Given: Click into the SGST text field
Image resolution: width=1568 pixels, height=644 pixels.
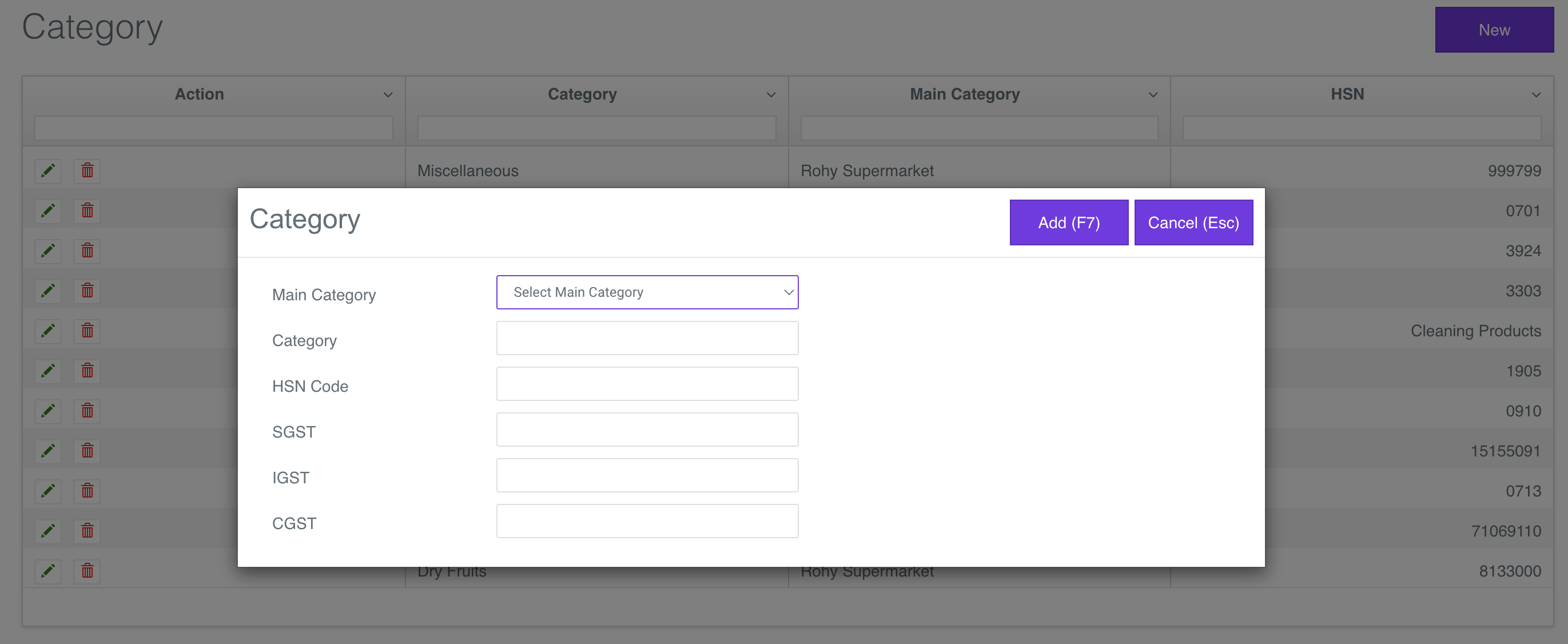Looking at the screenshot, I should (x=647, y=430).
